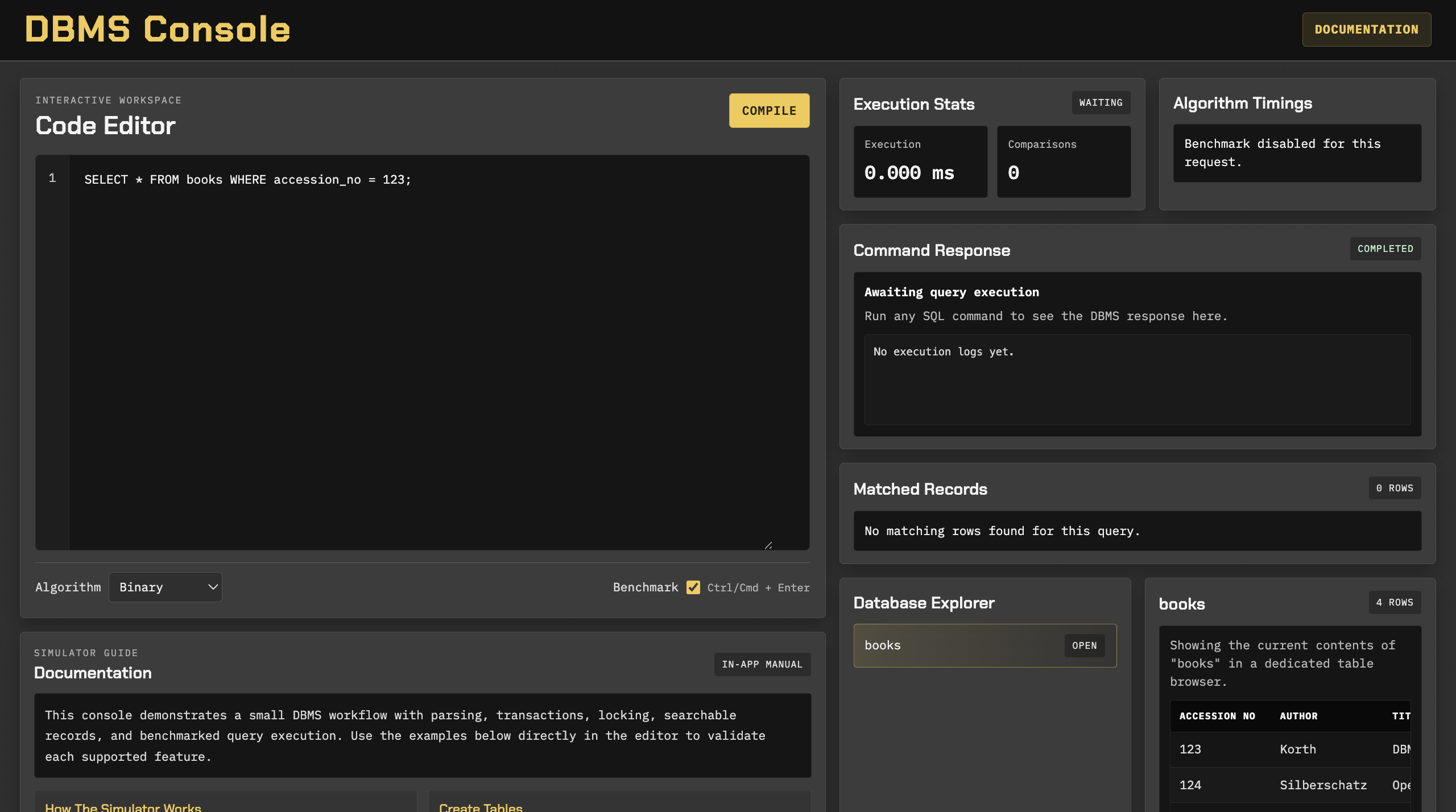Click the 'No execution logs yet.' log box
Viewport: 1456px width, 812px height.
coord(1137,379)
